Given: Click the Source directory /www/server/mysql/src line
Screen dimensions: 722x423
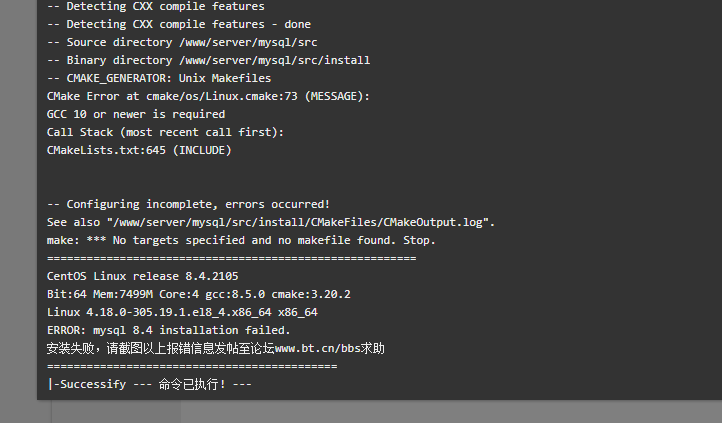Looking at the screenshot, I should (182, 42).
